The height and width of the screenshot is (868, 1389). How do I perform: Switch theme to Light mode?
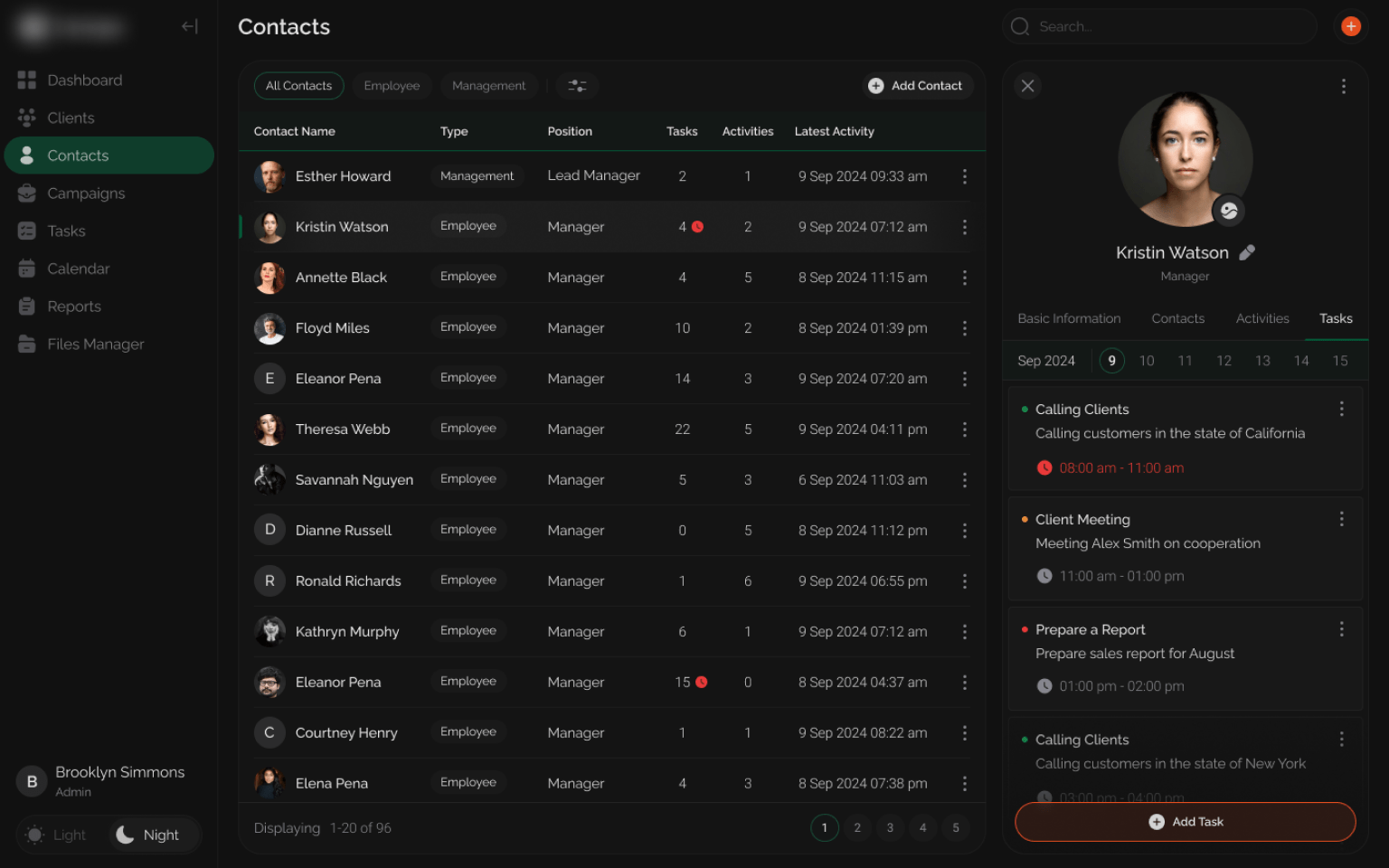[58, 835]
